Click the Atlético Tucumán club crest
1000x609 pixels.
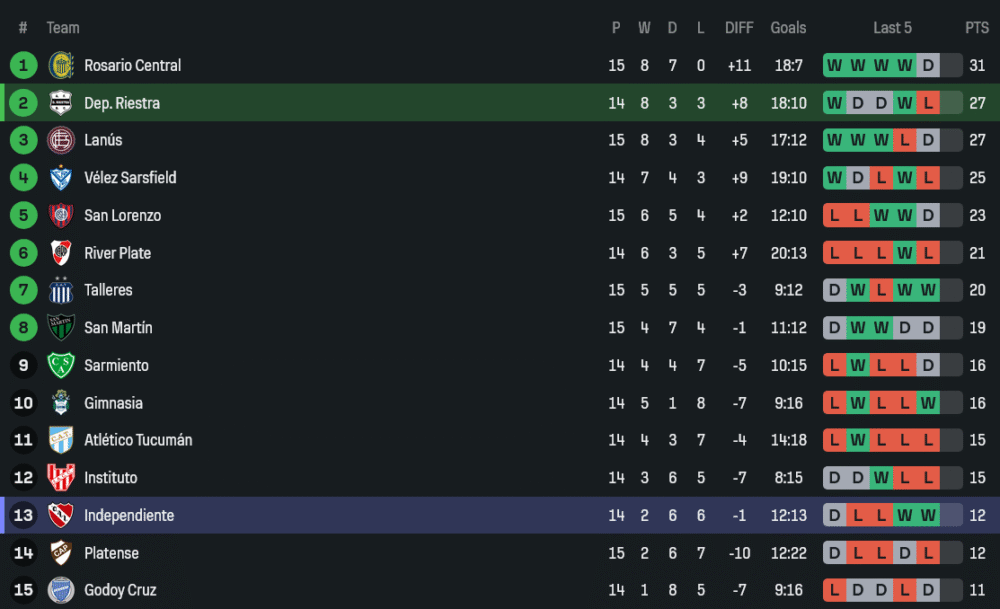point(61,440)
